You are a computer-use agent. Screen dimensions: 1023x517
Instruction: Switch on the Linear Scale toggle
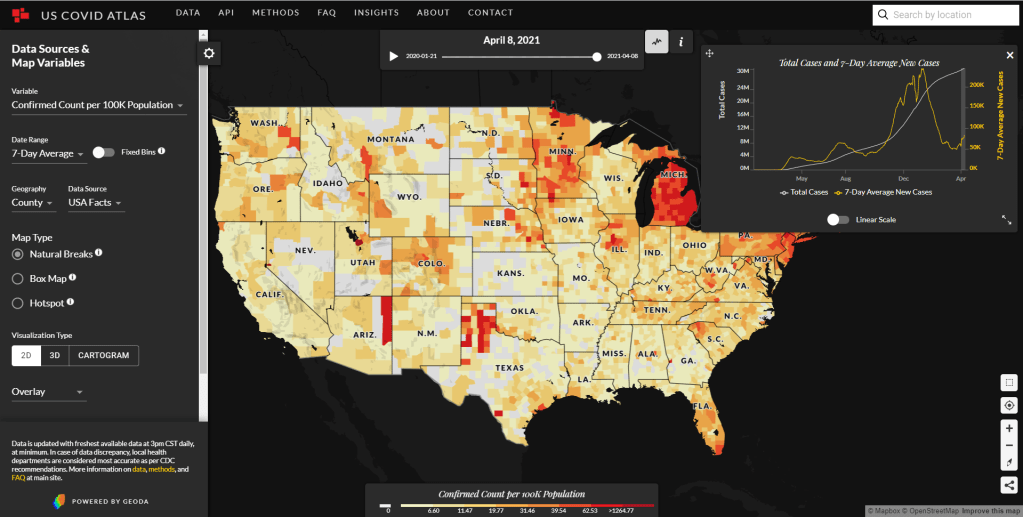click(838, 219)
